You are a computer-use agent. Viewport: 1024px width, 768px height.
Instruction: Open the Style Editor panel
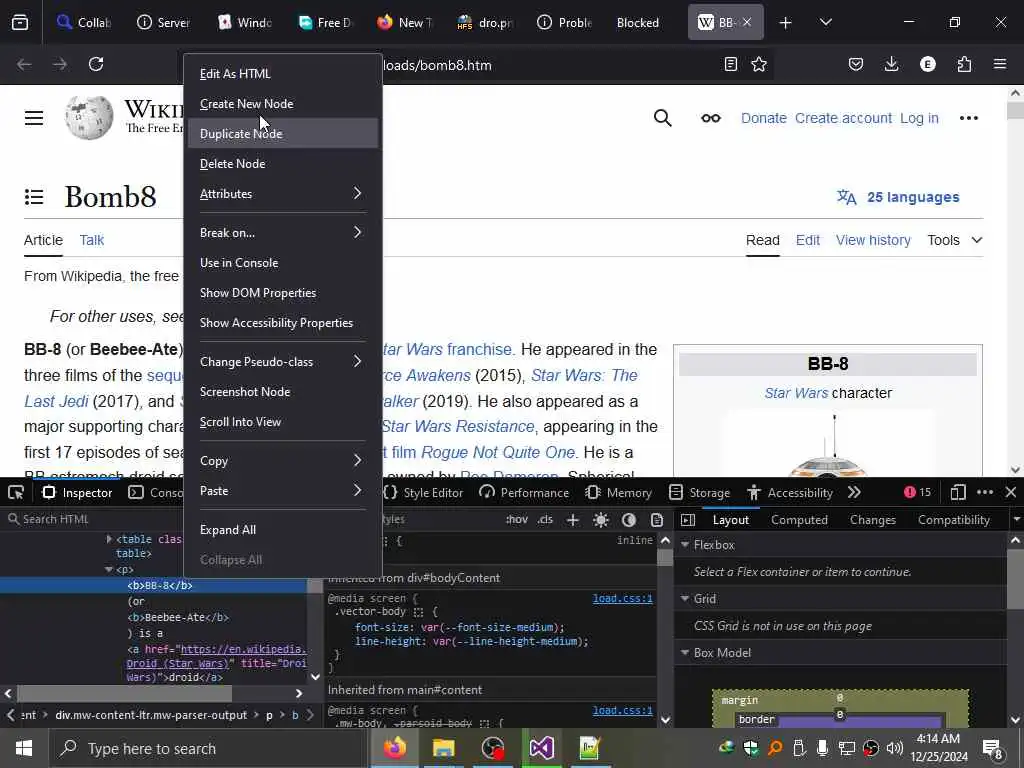(x=423, y=492)
